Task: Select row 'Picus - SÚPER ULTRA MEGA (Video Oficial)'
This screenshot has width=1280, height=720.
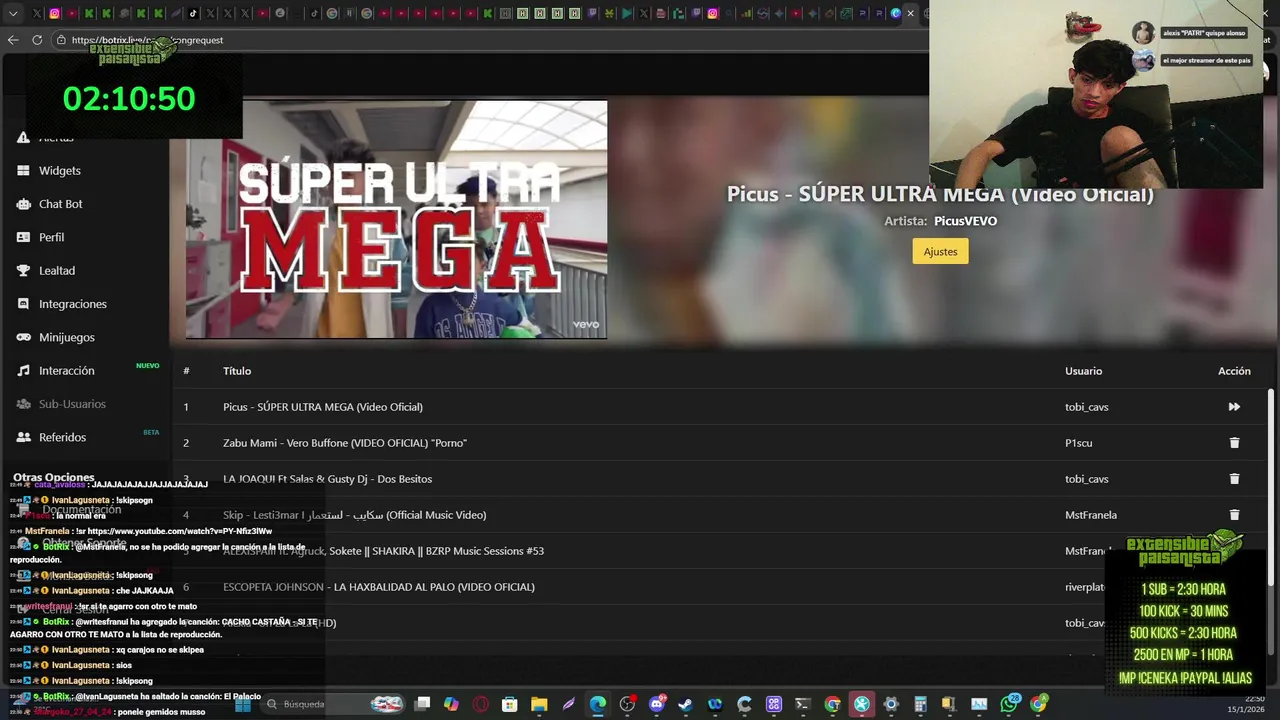Action: click(x=720, y=407)
